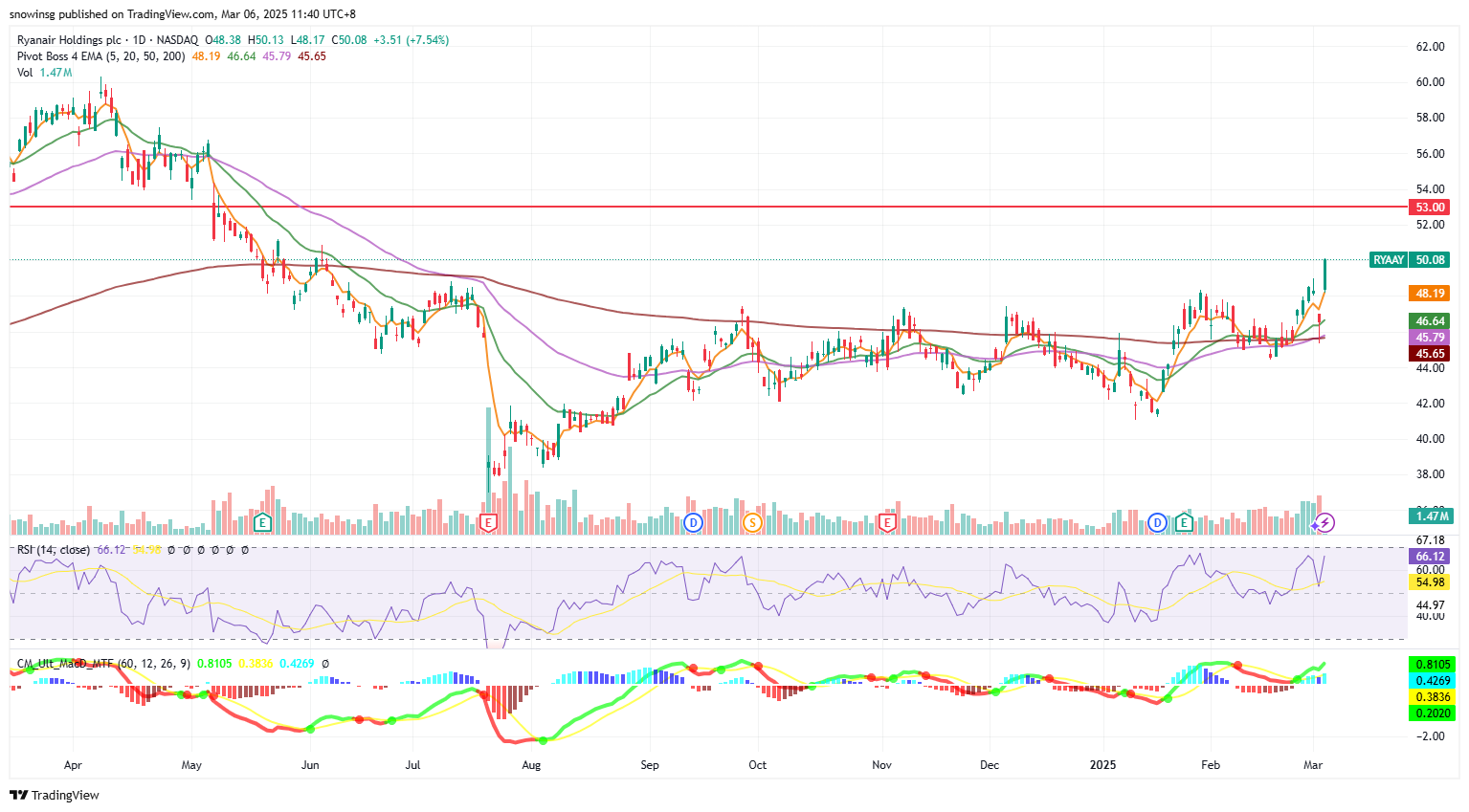
Task: Click the yellow 0.3836 MACD axis label
Action: pyautogui.click(x=1433, y=697)
